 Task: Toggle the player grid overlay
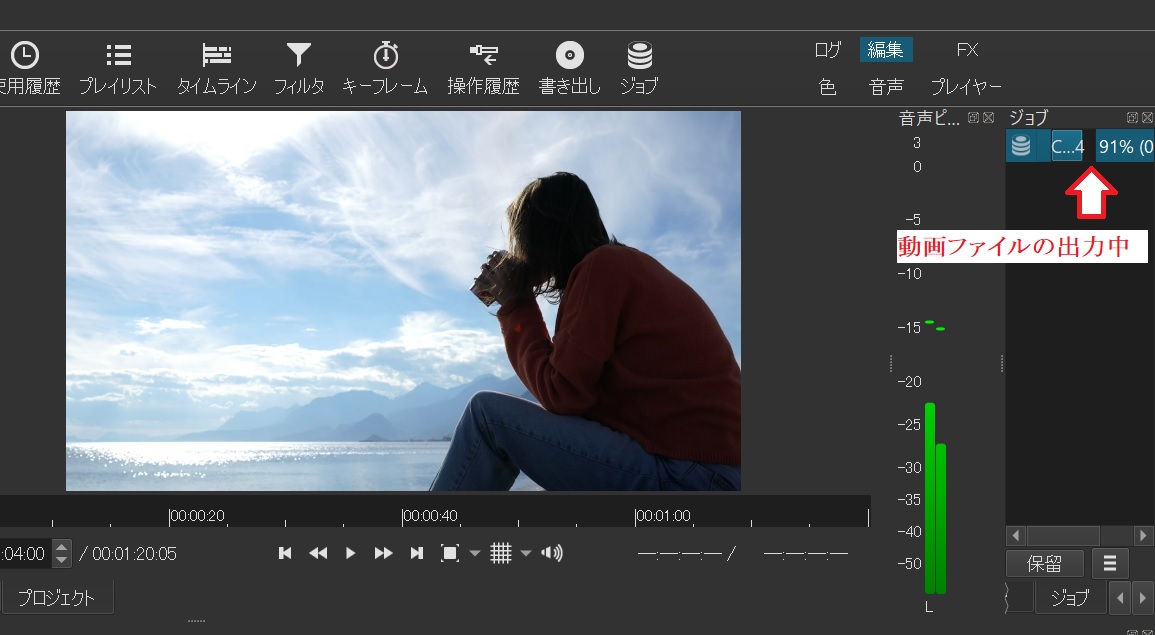501,553
